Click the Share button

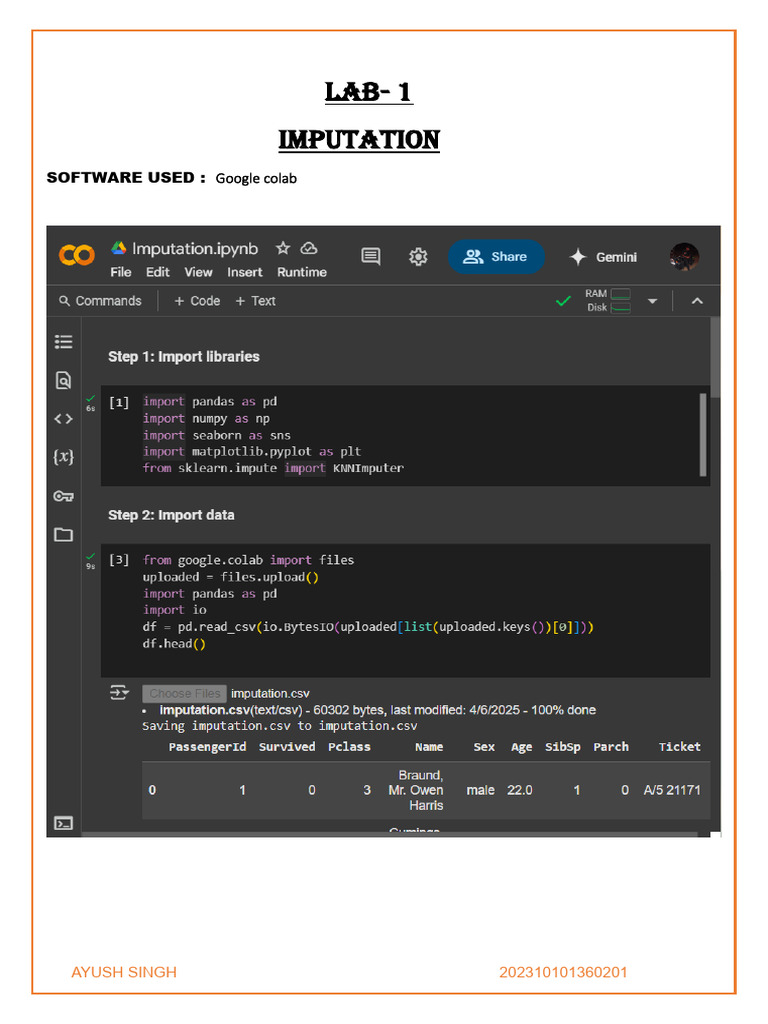pos(496,257)
